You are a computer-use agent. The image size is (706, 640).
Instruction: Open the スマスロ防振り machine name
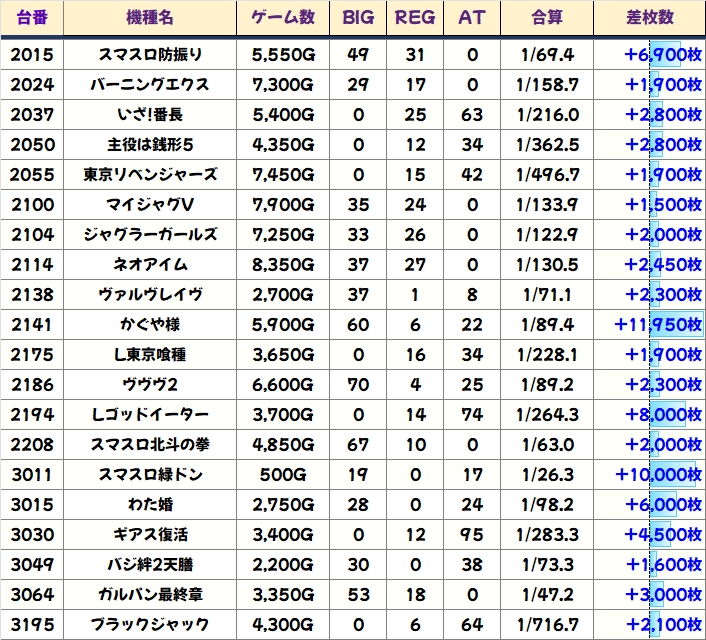(150, 54)
